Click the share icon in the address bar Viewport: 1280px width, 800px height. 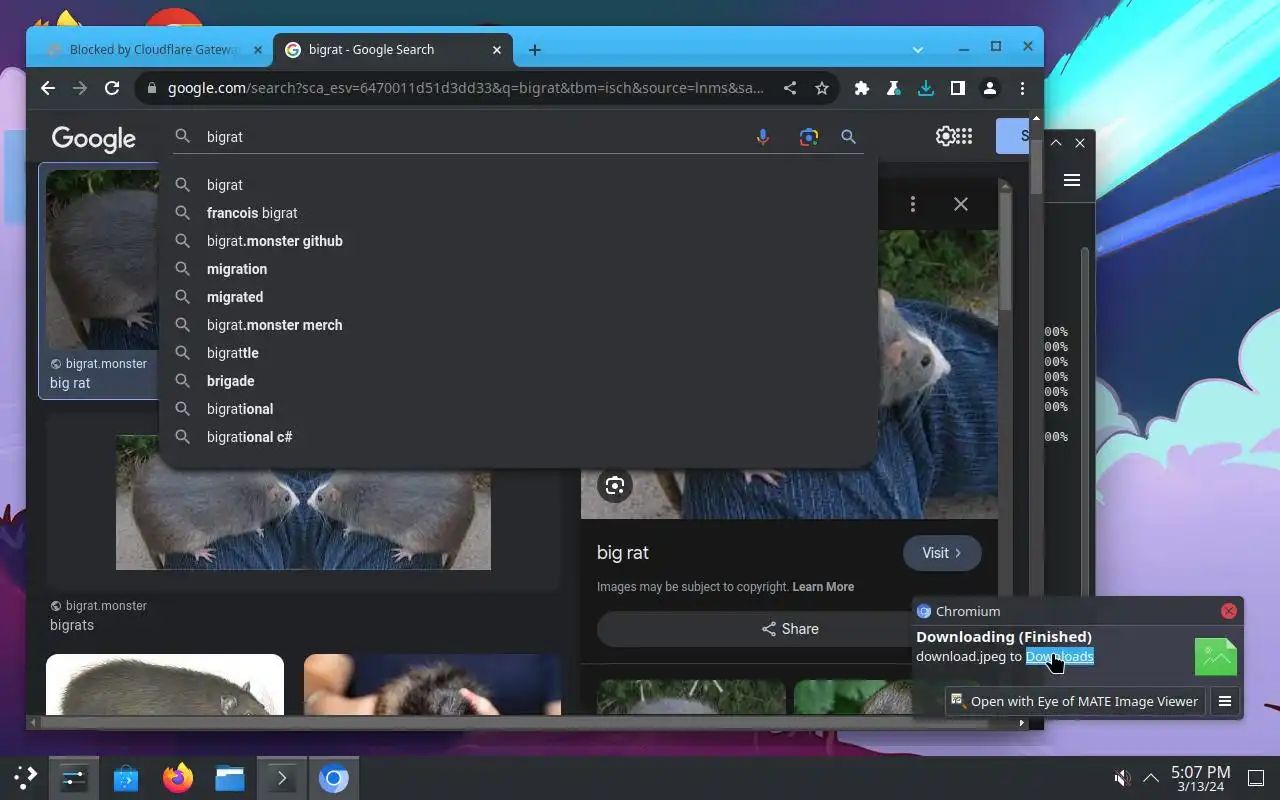(x=790, y=88)
